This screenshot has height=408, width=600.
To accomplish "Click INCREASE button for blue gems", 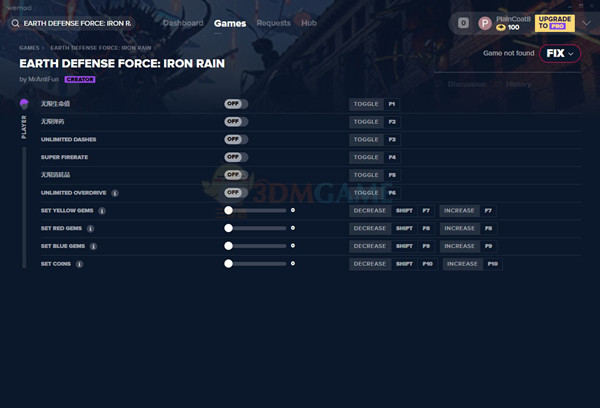I will tap(459, 246).
